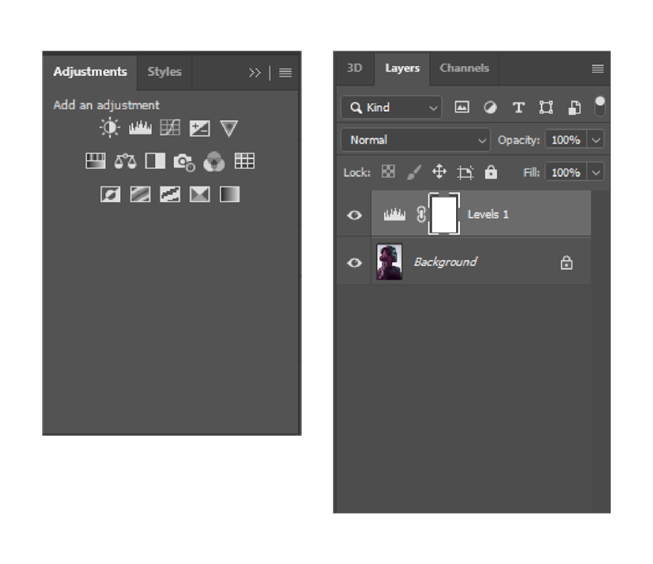Switch to the Channels tab
Image resolution: width=653 pixels, height=564 pixels.
tap(464, 68)
